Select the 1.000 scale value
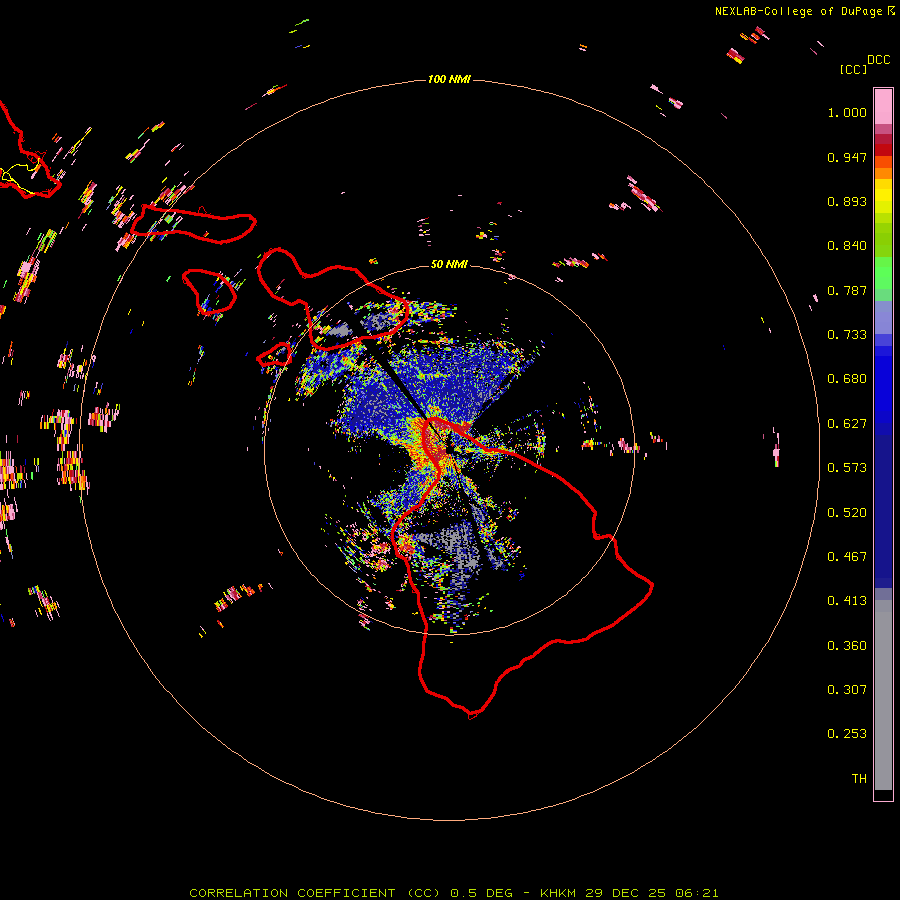The width and height of the screenshot is (900, 900). point(847,112)
